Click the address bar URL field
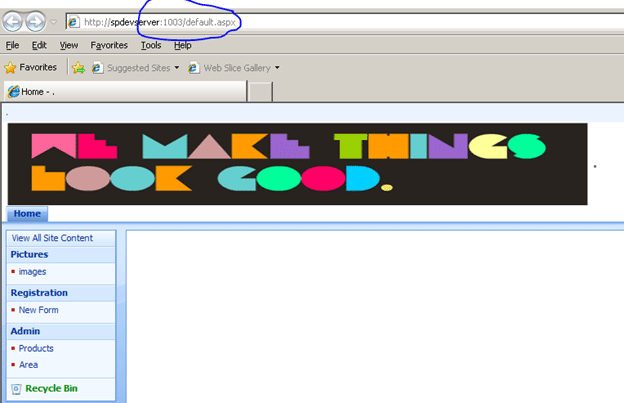 point(344,22)
